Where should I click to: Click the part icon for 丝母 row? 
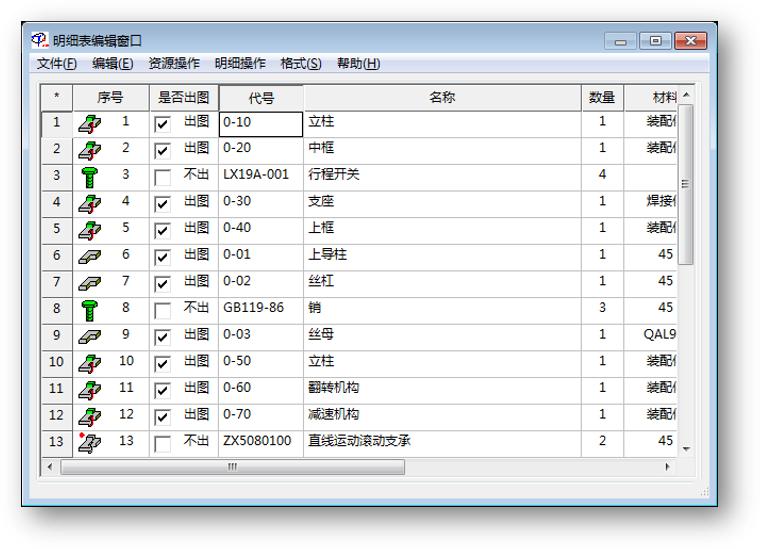point(90,336)
